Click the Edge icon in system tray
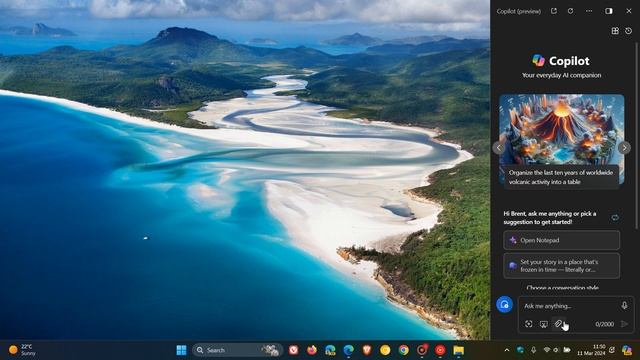 point(520,350)
